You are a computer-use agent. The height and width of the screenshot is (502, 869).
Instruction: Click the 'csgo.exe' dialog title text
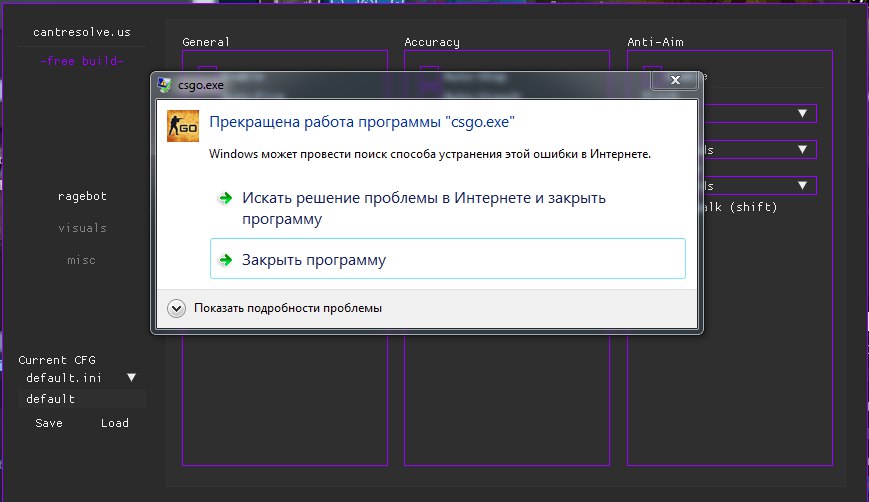pyautogui.click(x=201, y=85)
